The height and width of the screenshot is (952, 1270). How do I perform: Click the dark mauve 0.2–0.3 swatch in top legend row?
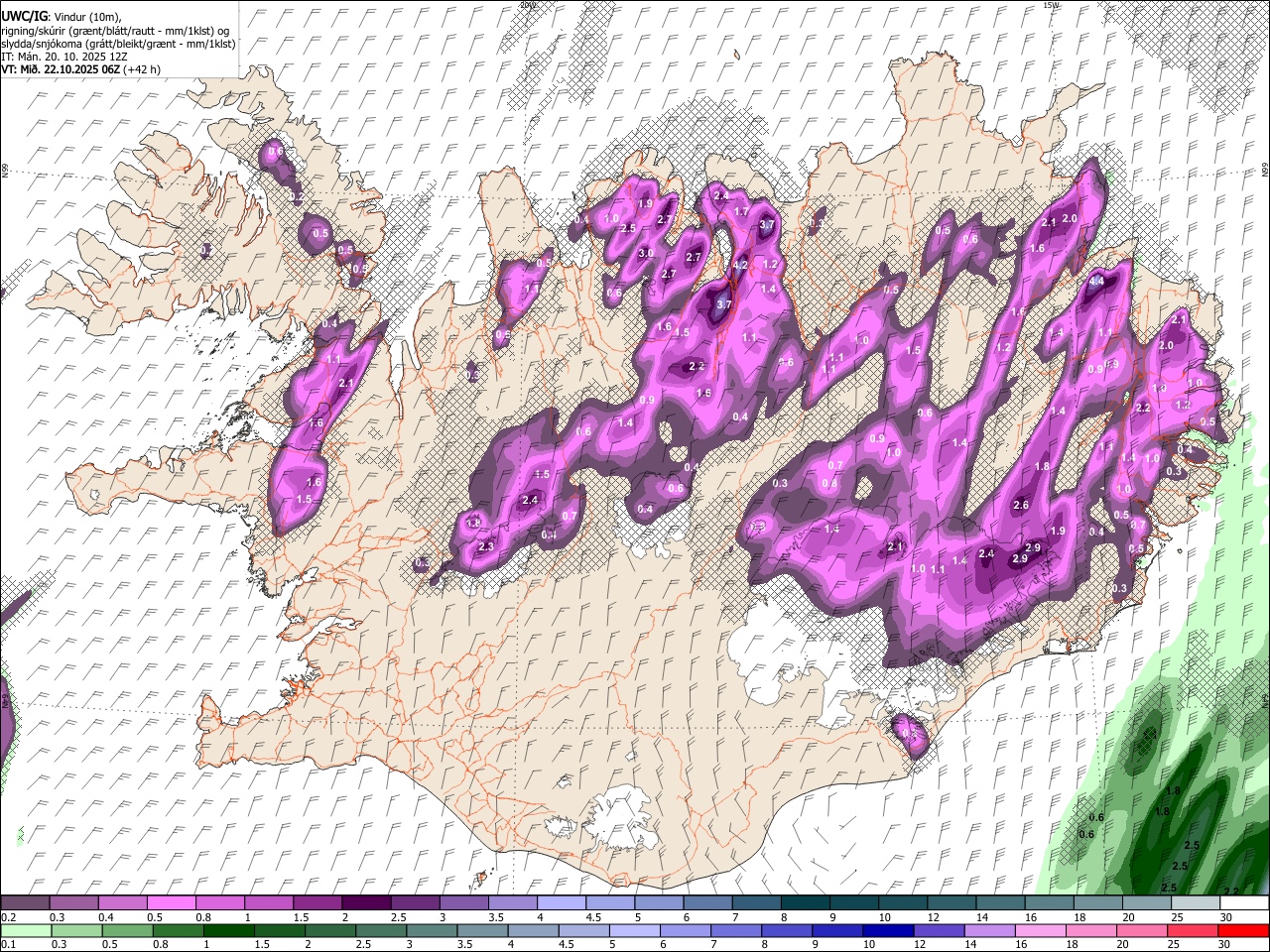point(25,903)
